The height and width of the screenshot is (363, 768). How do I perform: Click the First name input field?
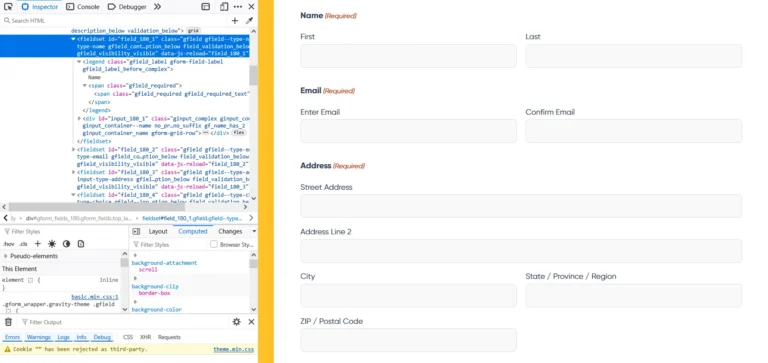(408, 56)
